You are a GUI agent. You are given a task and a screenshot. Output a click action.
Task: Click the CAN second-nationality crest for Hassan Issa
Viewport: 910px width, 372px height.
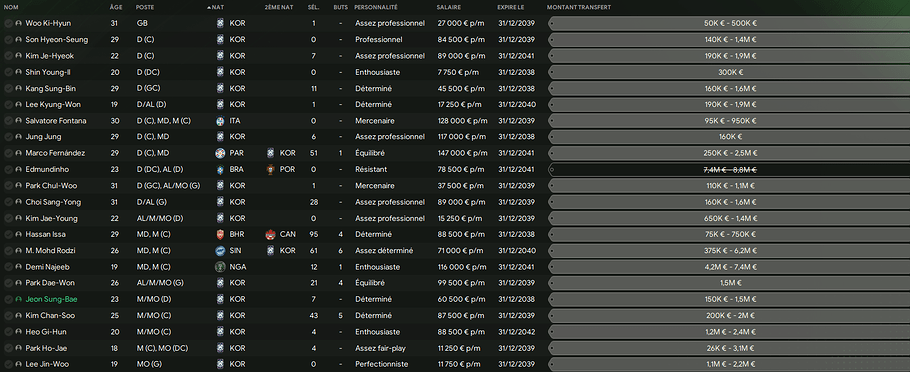(x=270, y=234)
